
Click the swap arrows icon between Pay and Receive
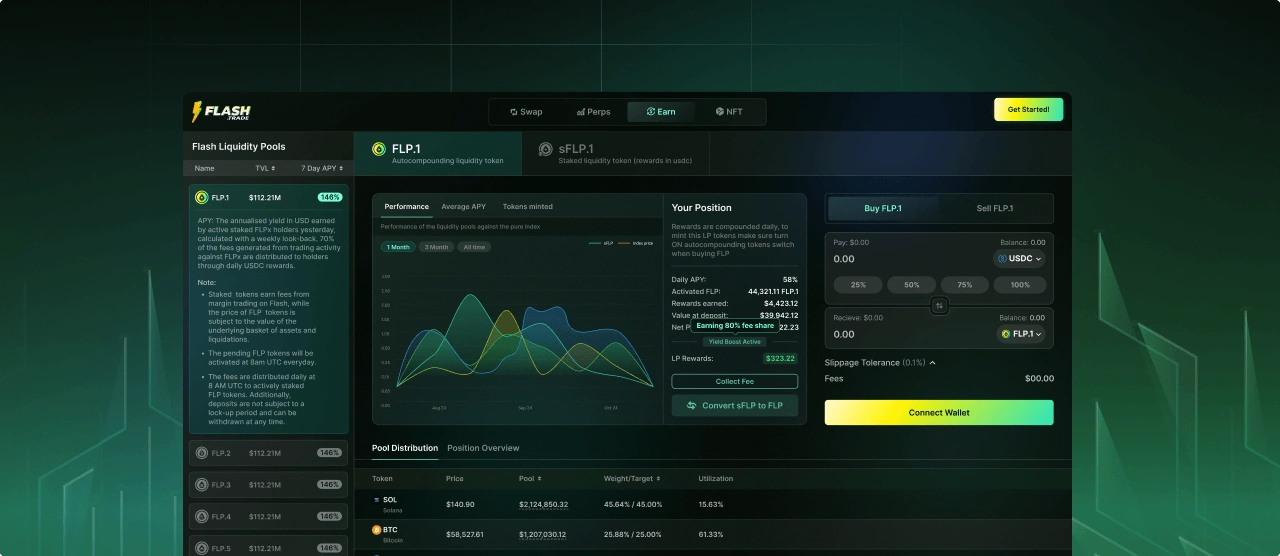[x=939, y=306]
